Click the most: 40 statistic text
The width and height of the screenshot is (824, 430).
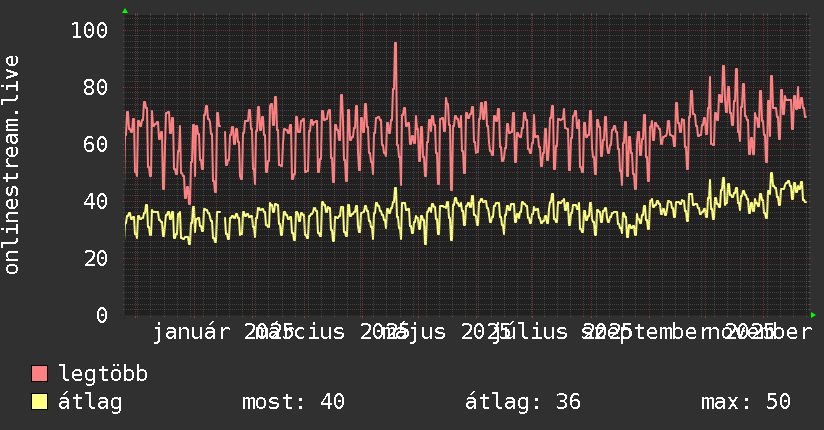(x=293, y=402)
